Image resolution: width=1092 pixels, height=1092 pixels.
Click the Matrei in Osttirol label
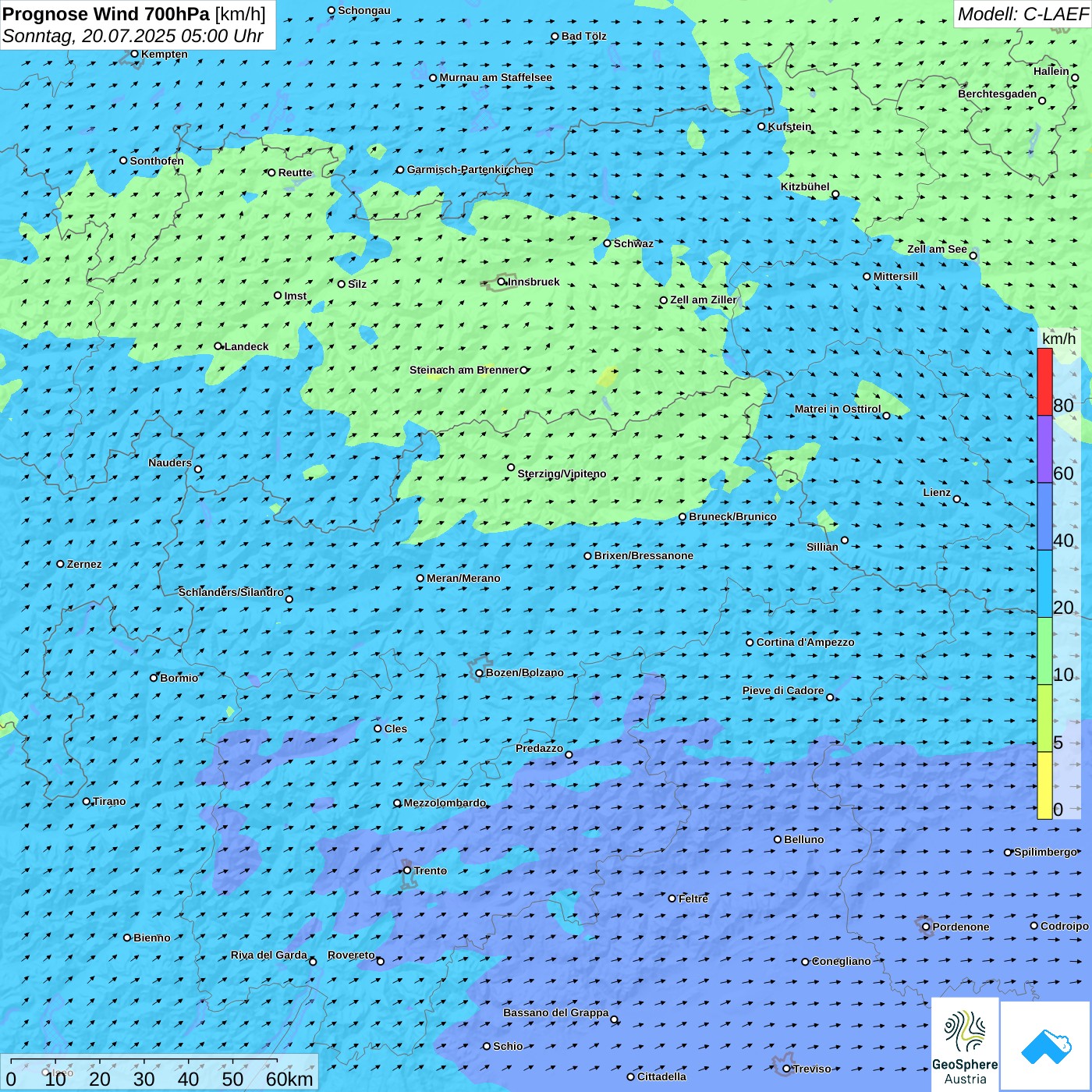pos(838,409)
